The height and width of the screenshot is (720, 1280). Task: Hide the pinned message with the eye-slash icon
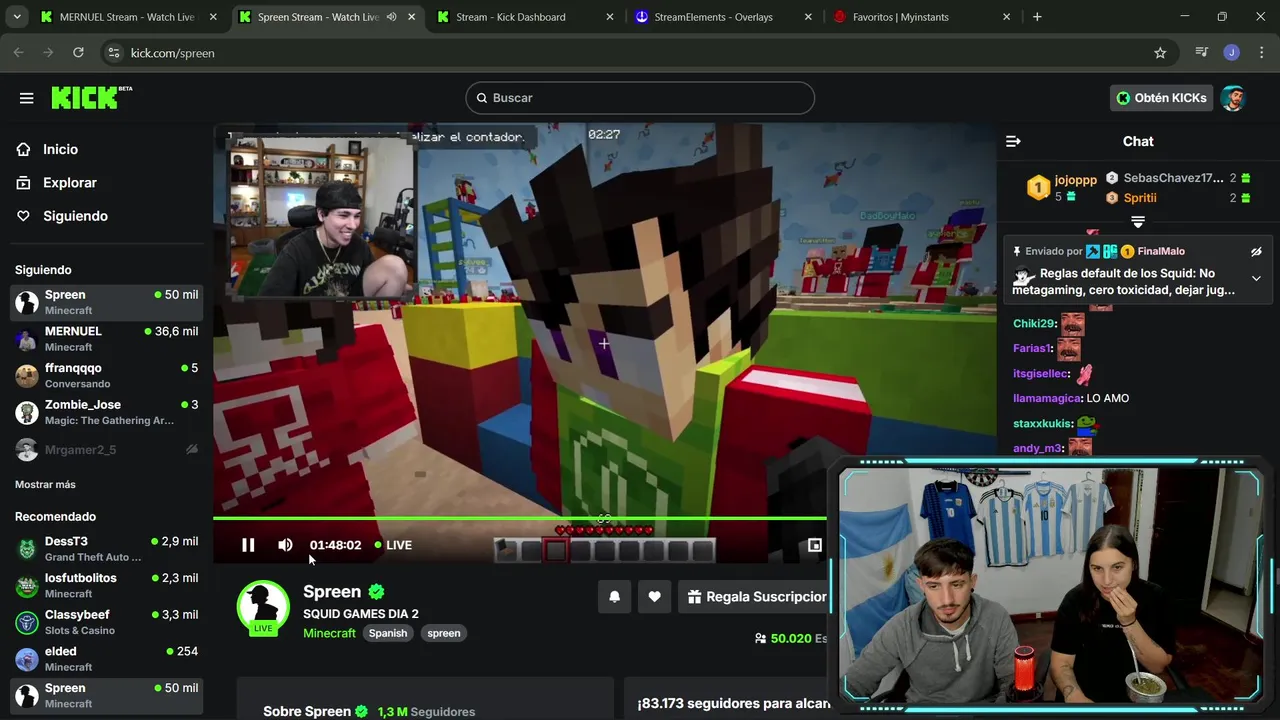(x=1256, y=252)
